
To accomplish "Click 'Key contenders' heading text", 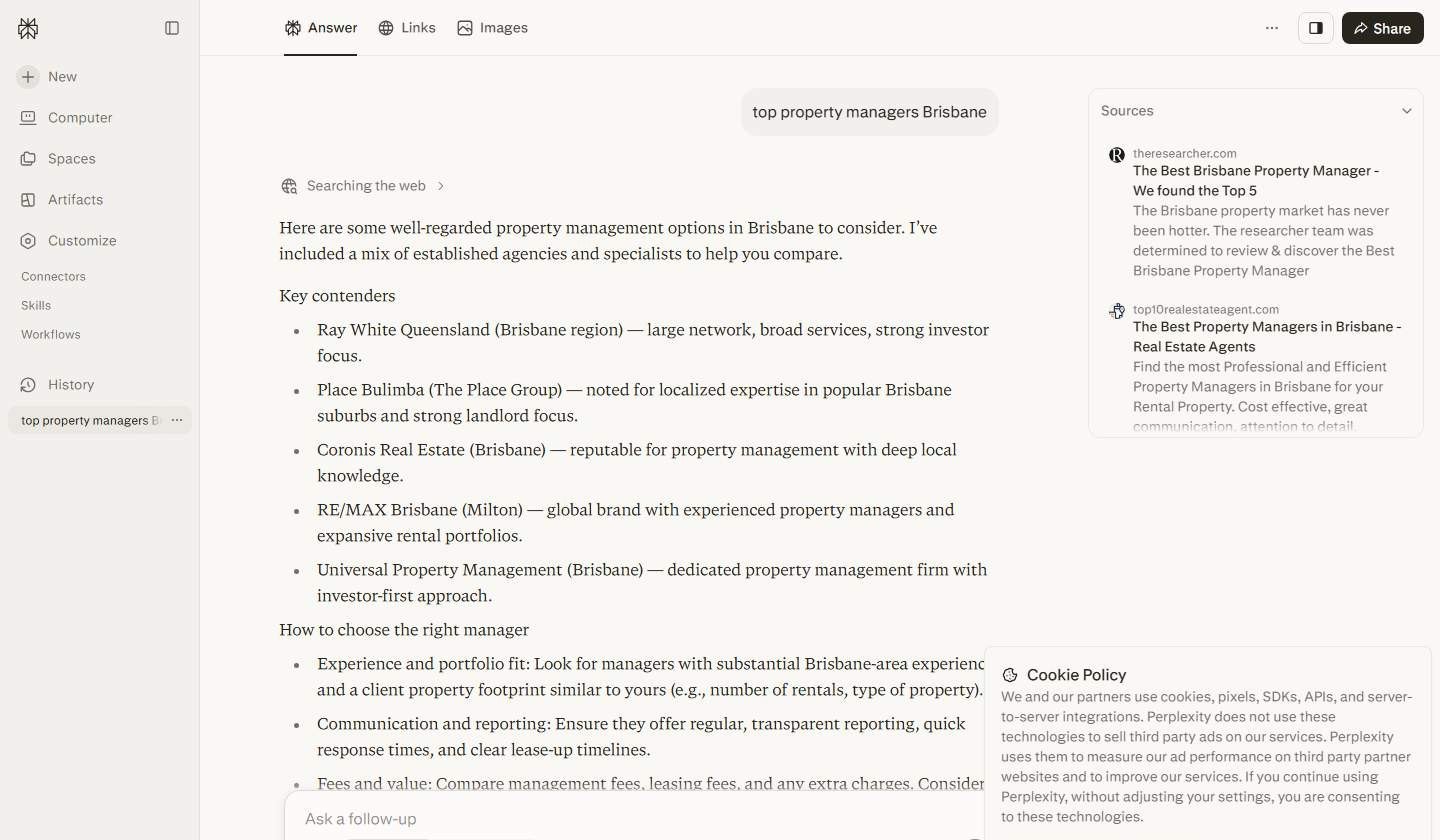I will 337,296.
